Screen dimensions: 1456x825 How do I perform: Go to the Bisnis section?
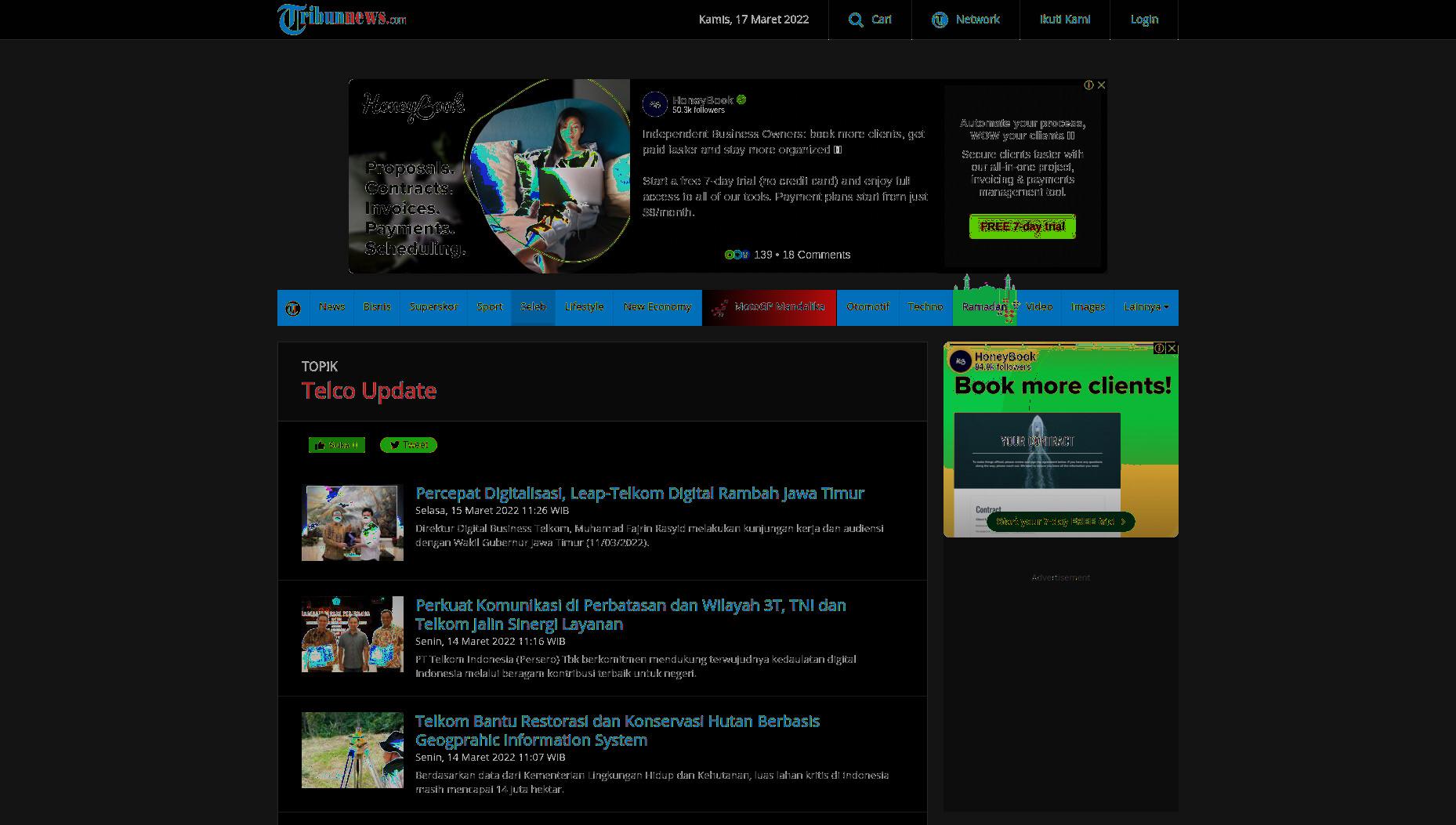tap(377, 306)
